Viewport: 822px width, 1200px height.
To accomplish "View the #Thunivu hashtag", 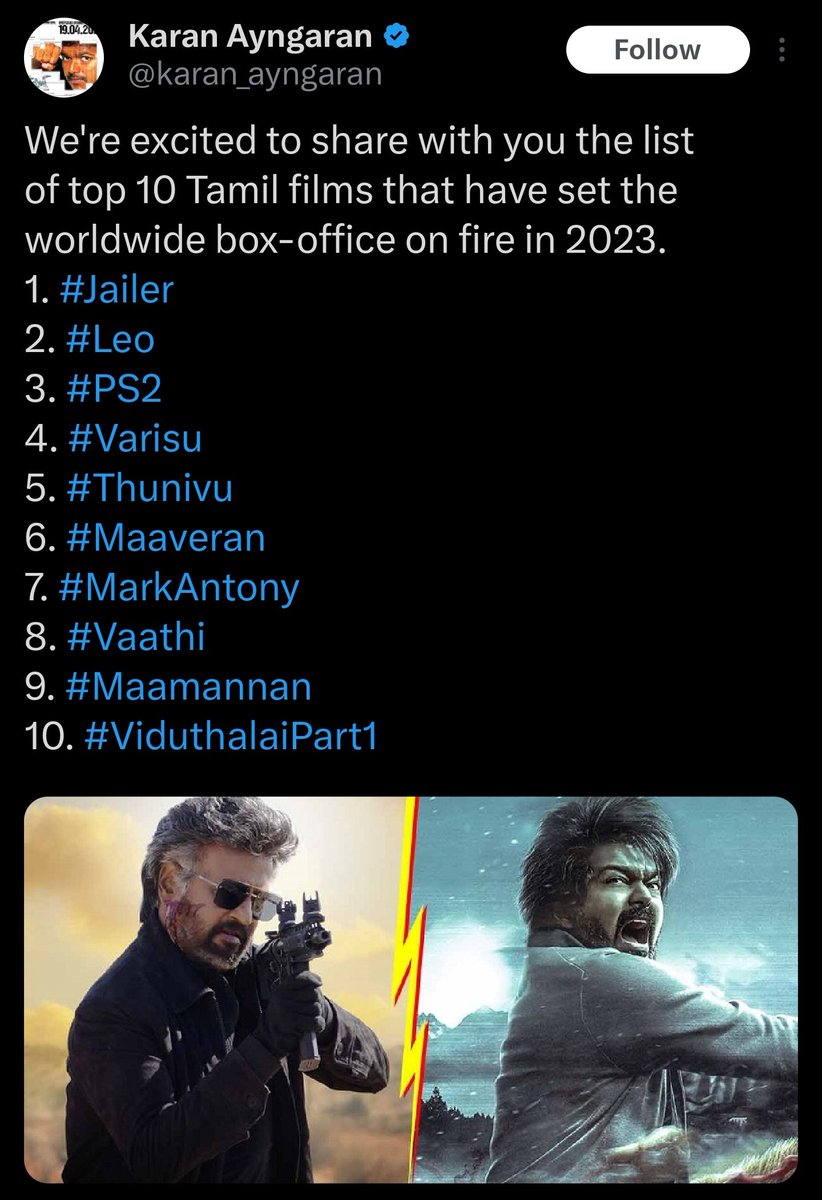I will click(148, 488).
